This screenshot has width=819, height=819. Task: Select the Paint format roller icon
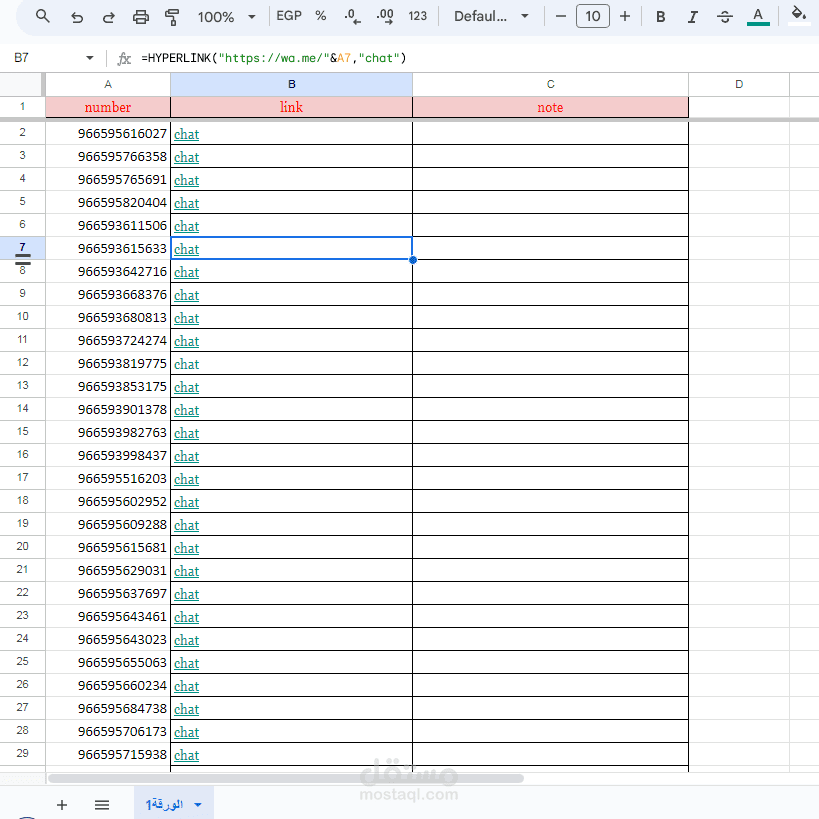click(172, 17)
